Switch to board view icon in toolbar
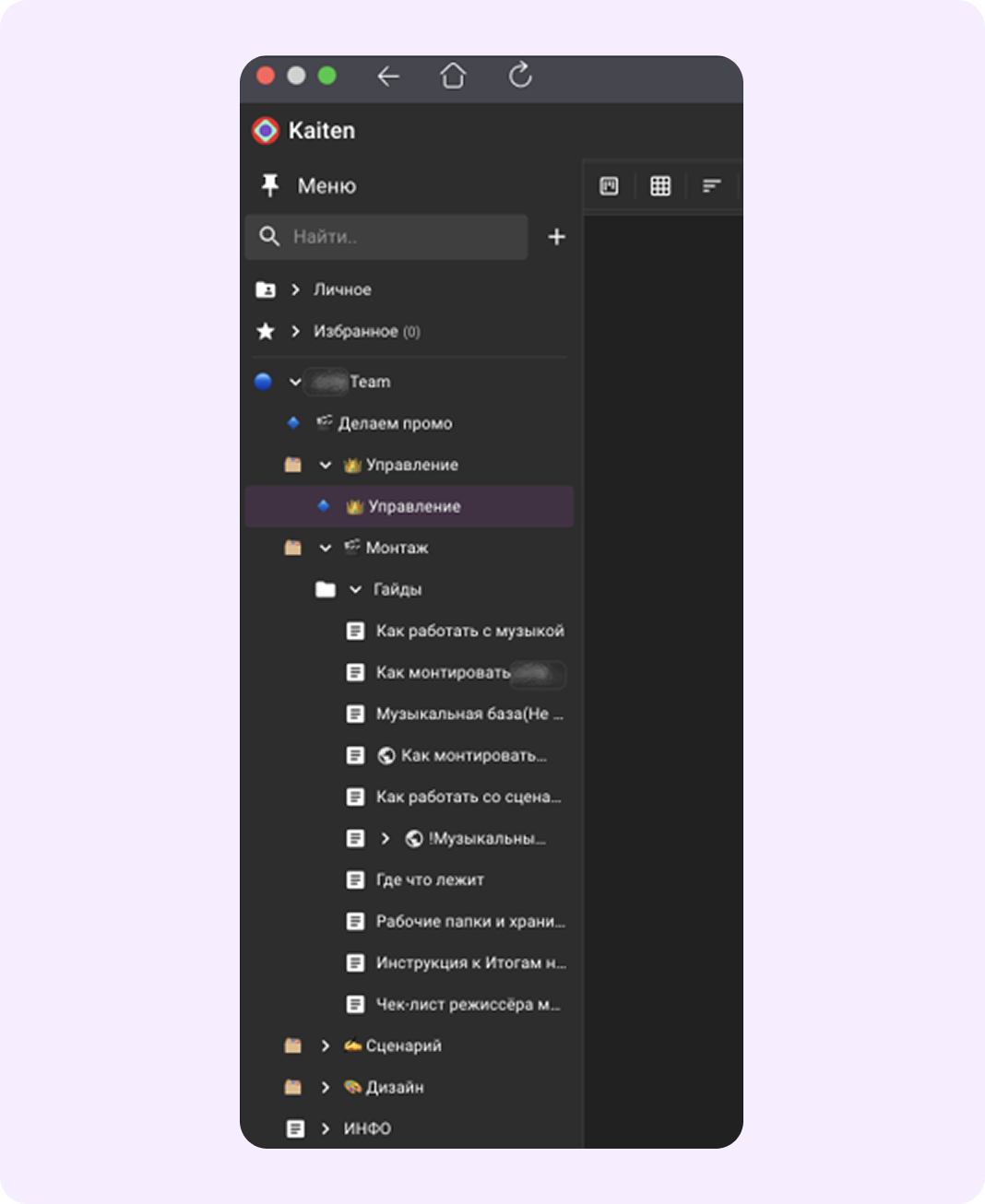 [610, 186]
